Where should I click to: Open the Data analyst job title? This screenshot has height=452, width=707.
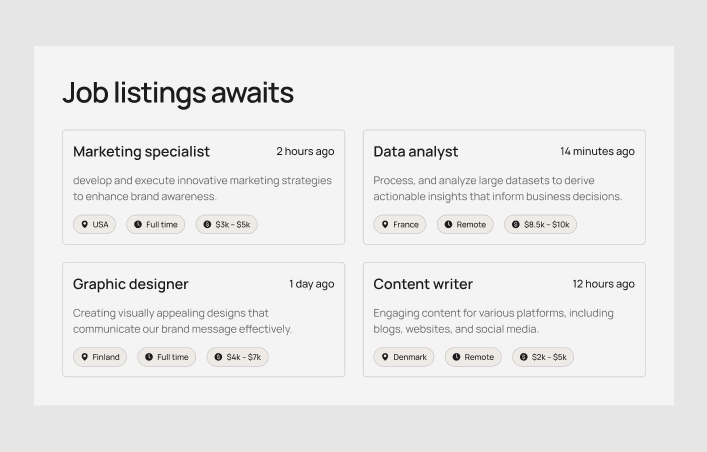pyautogui.click(x=415, y=152)
